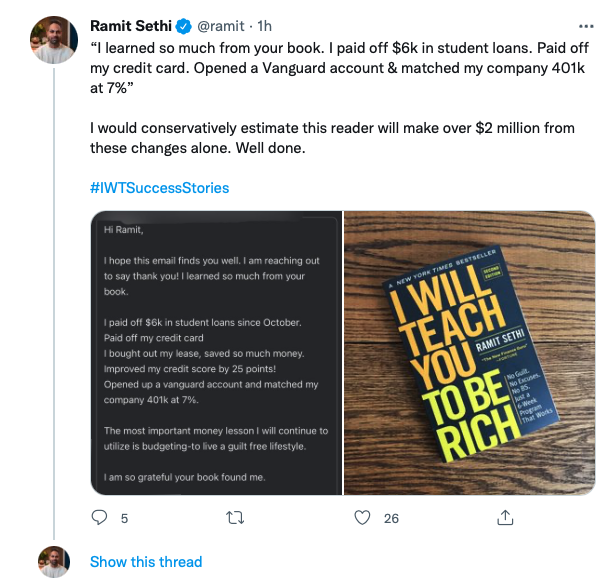Like the tweet with the heart icon
The width and height of the screenshot is (606, 587).
[364, 517]
